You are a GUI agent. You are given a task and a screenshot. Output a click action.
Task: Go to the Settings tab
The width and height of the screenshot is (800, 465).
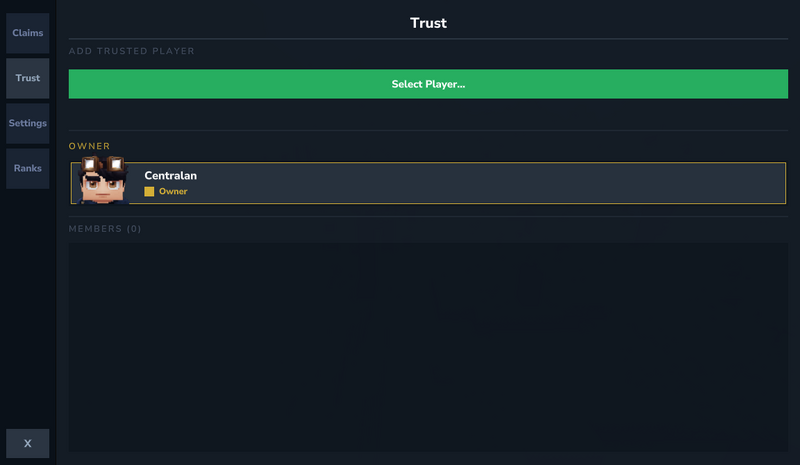[x=28, y=123]
